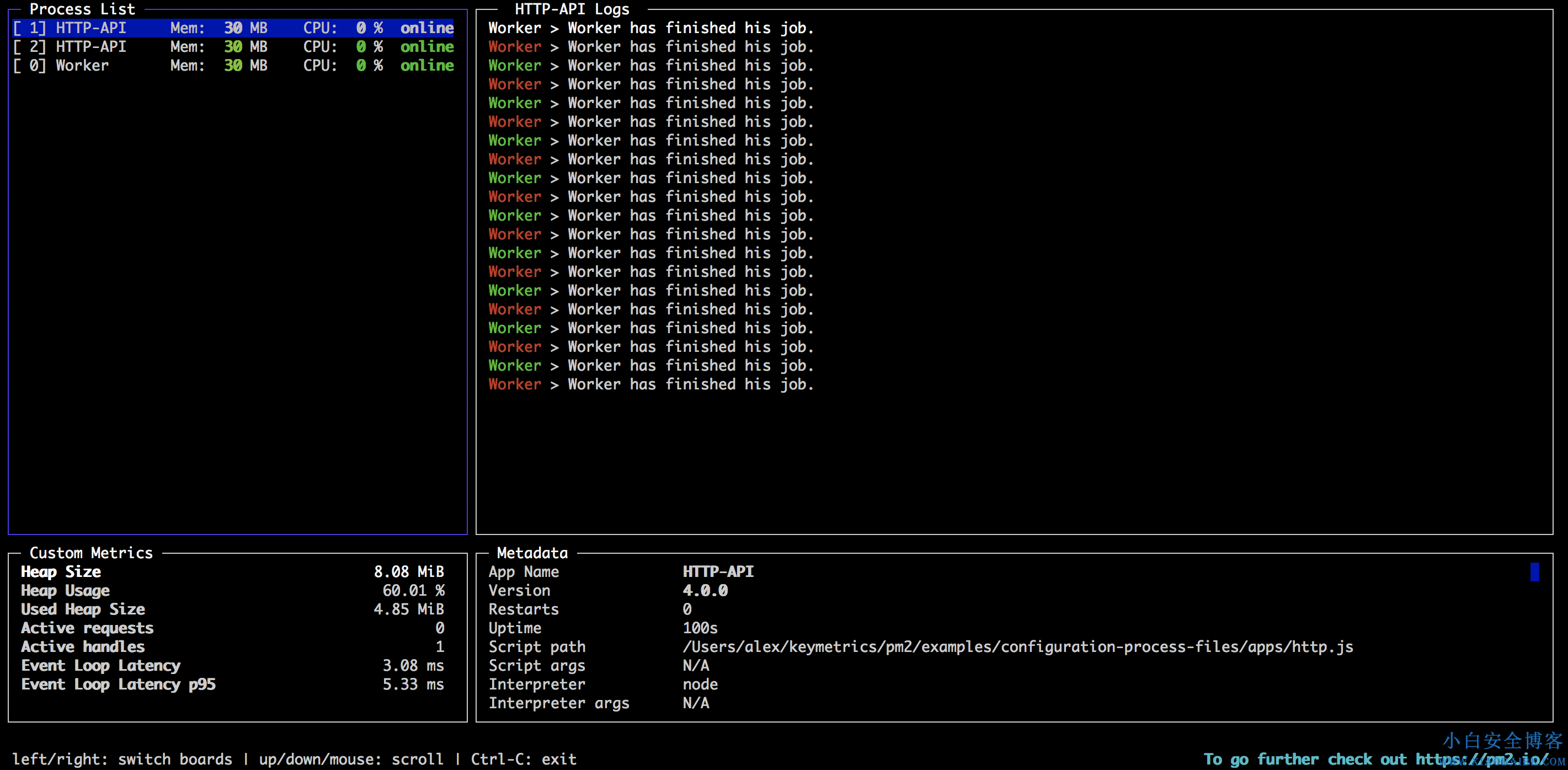Focus the HTTP-API Logs panel title
1568x770 pixels.
(572, 9)
